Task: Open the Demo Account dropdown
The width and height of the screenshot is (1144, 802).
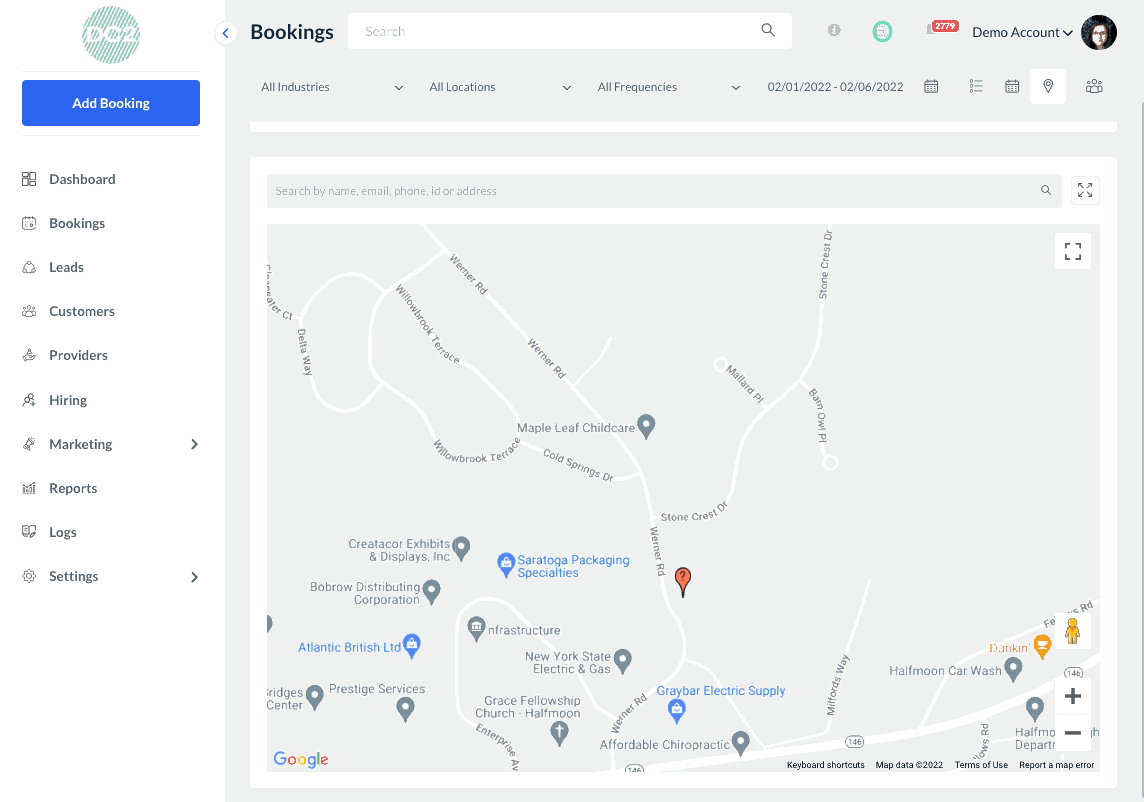Action: coord(1022,32)
